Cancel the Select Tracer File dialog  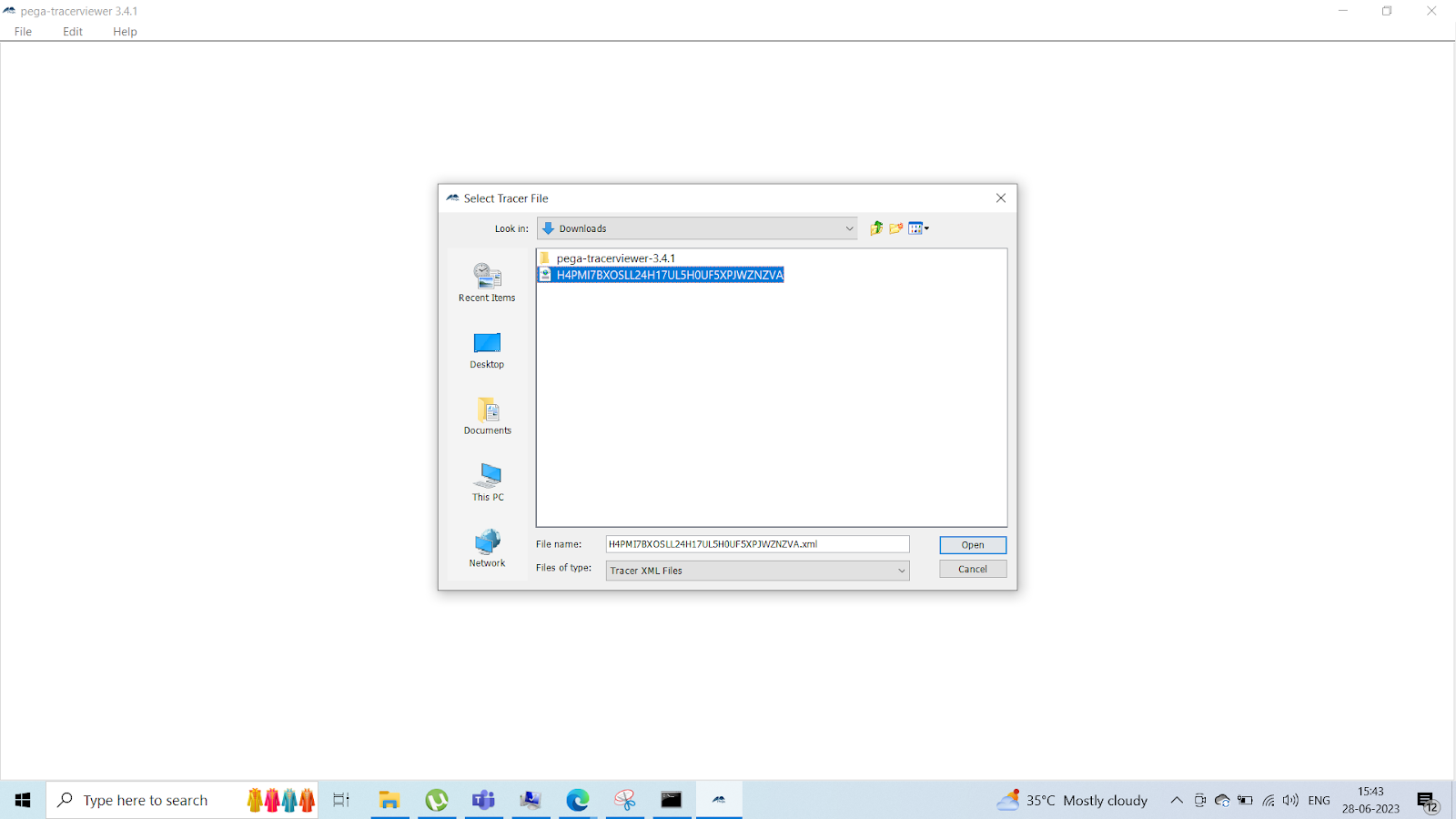point(973,569)
